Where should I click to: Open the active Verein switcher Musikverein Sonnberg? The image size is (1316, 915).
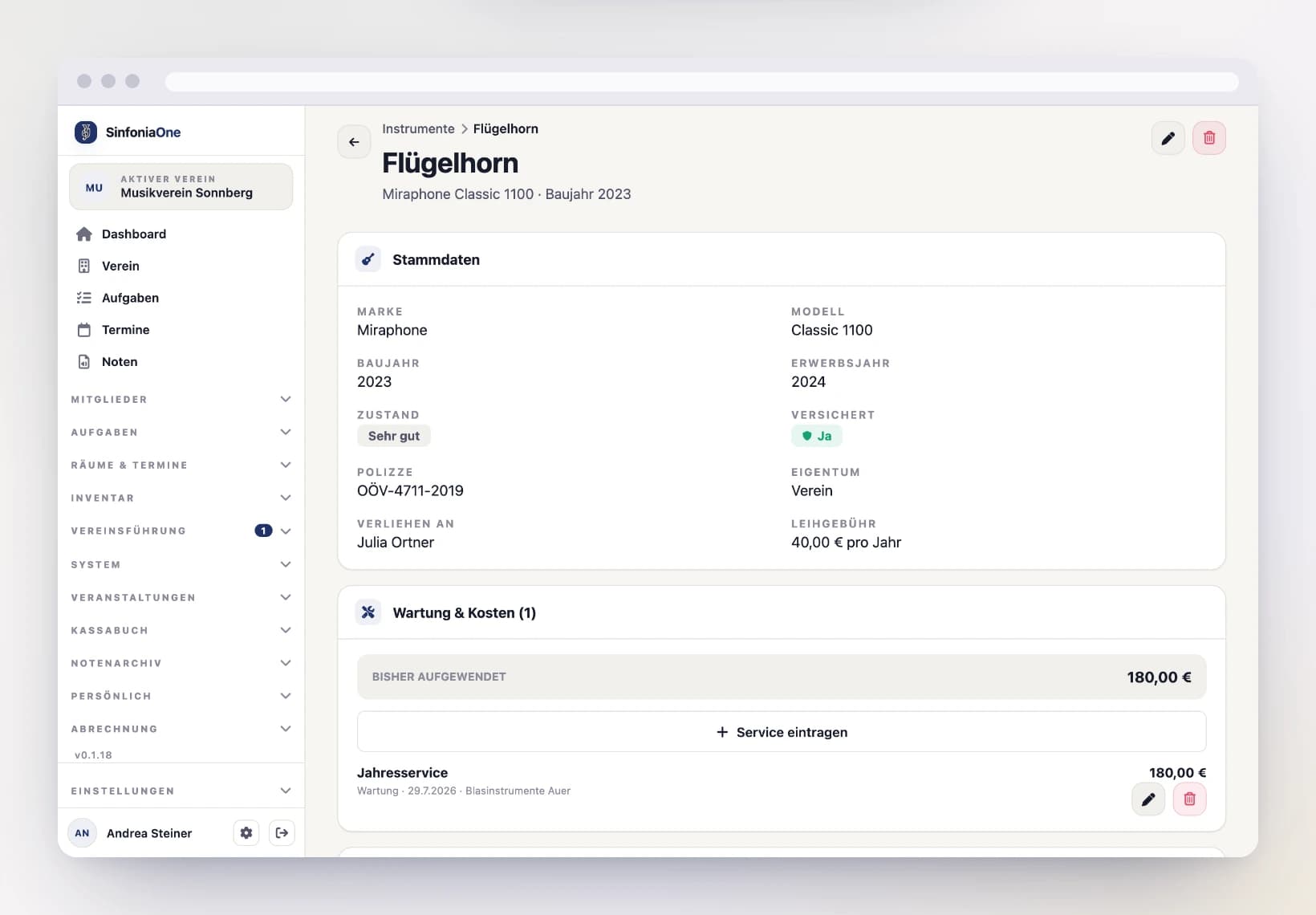click(181, 187)
